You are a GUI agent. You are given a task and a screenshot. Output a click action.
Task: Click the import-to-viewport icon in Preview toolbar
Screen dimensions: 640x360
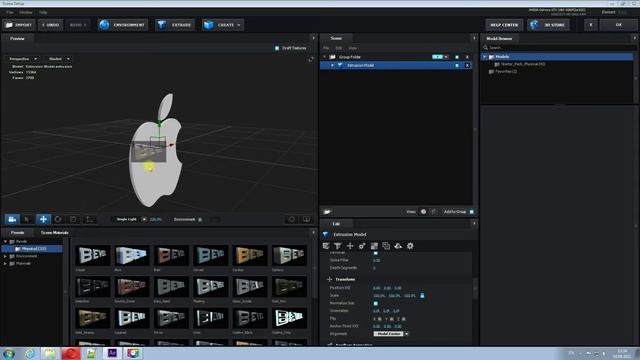[x=306, y=220]
